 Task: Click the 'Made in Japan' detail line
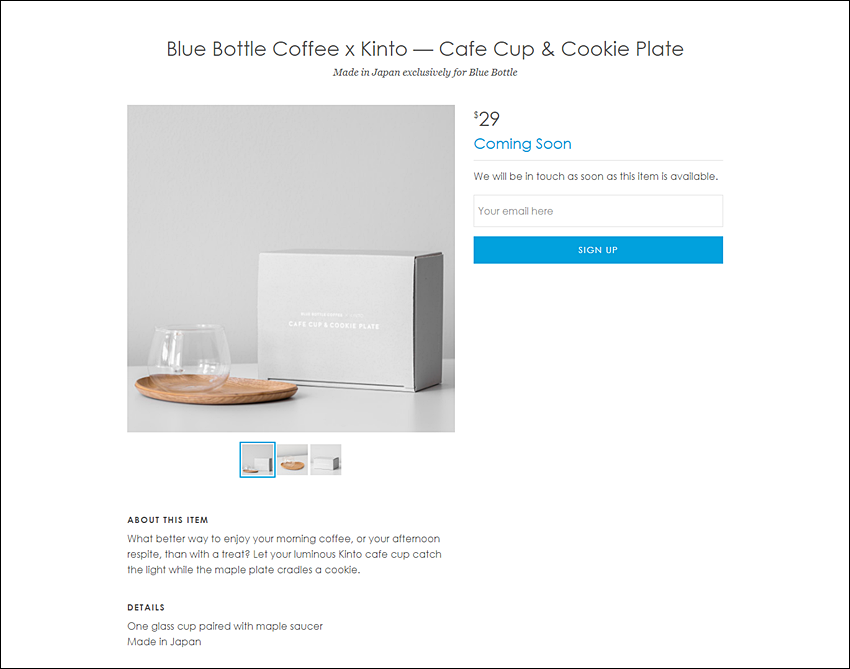point(164,642)
